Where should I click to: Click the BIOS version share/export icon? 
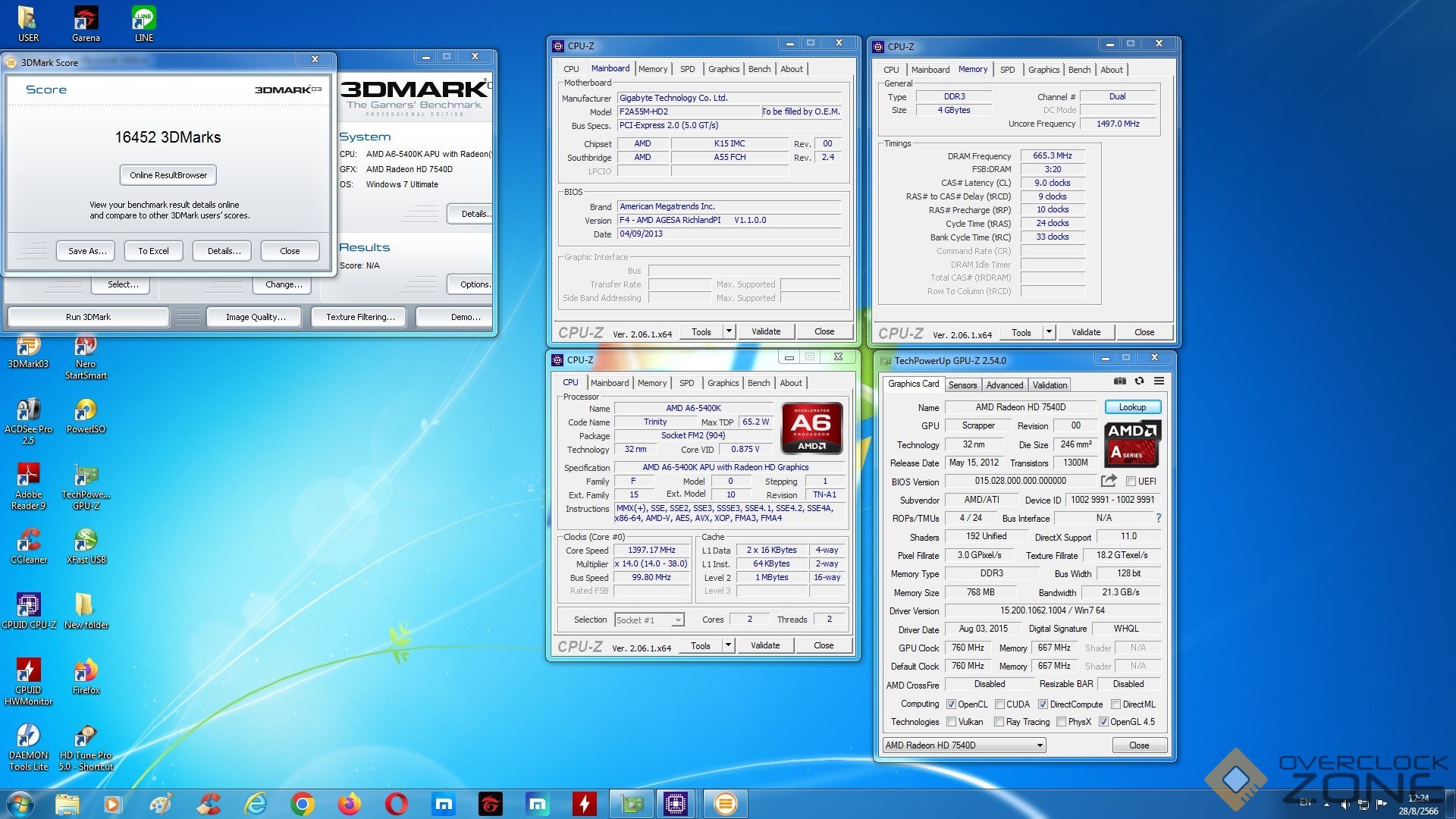coord(1109,481)
